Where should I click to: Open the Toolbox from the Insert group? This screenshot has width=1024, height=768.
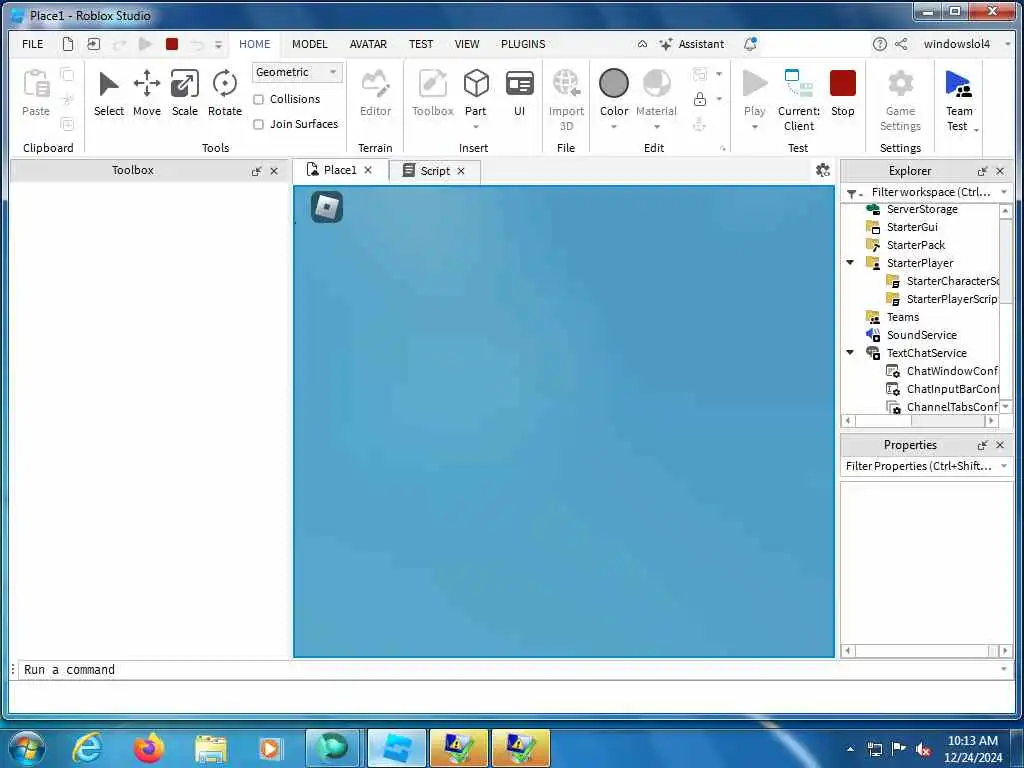[432, 94]
